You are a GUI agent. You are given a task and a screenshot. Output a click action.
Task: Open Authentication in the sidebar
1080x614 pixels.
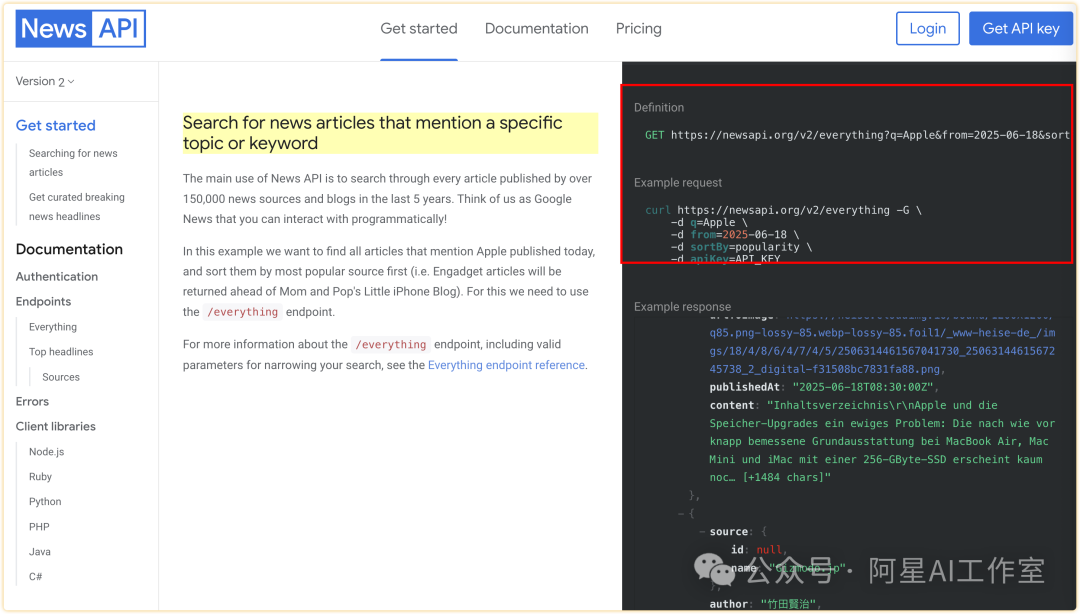(56, 276)
